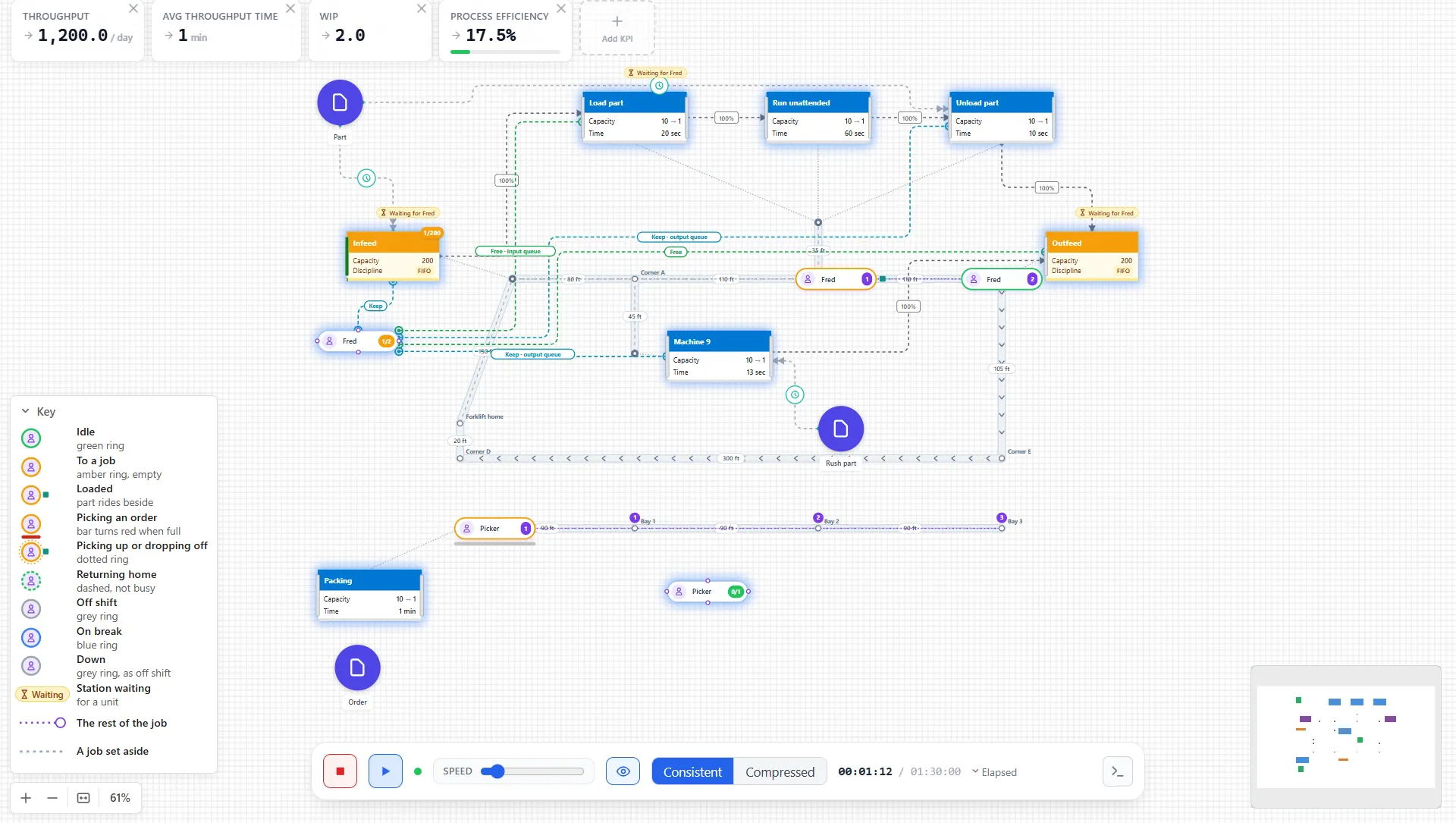Select the Run unattended station

pyautogui.click(x=818, y=117)
